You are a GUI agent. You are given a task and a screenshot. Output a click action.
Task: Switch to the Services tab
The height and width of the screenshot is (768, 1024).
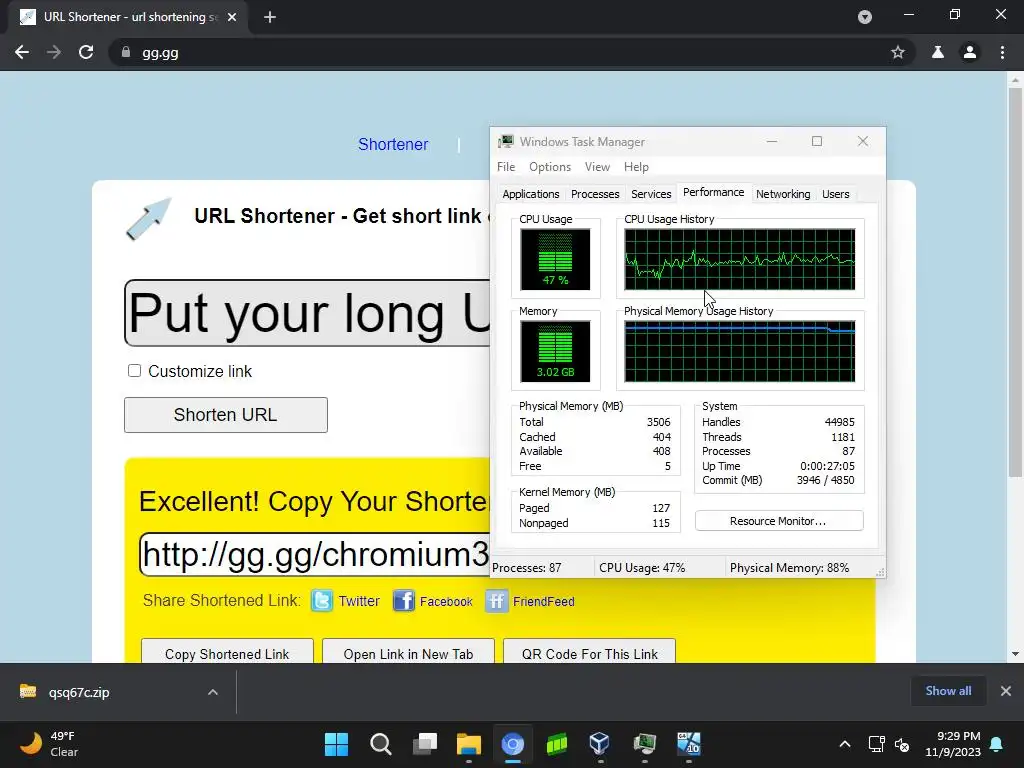[651, 194]
